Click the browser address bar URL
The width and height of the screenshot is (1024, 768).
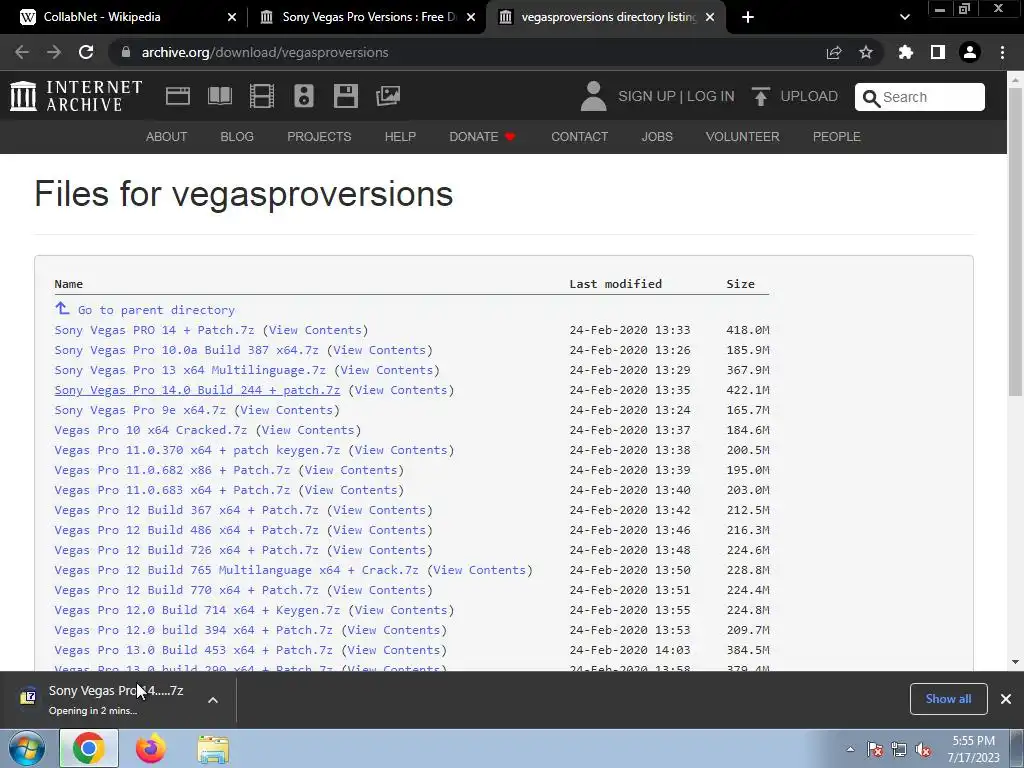[x=264, y=52]
